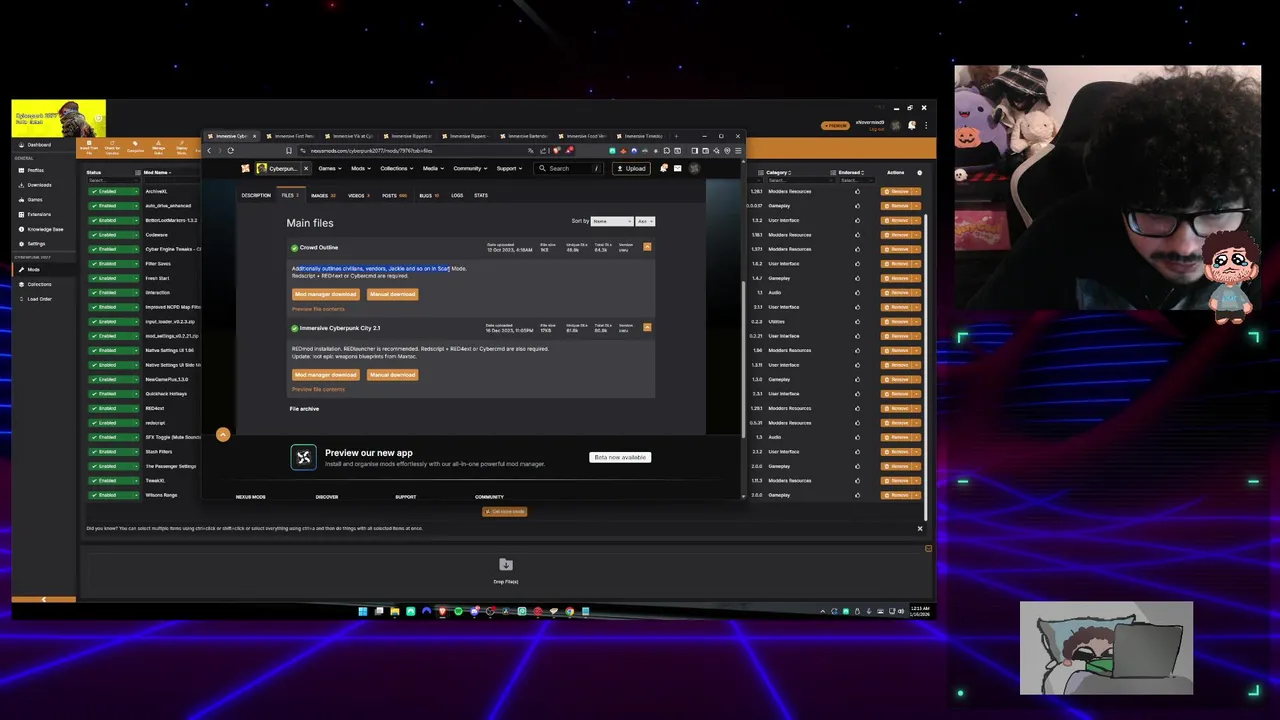The height and width of the screenshot is (720, 1280).
Task: Click the Brave shields icon in address bar
Action: (x=557, y=151)
